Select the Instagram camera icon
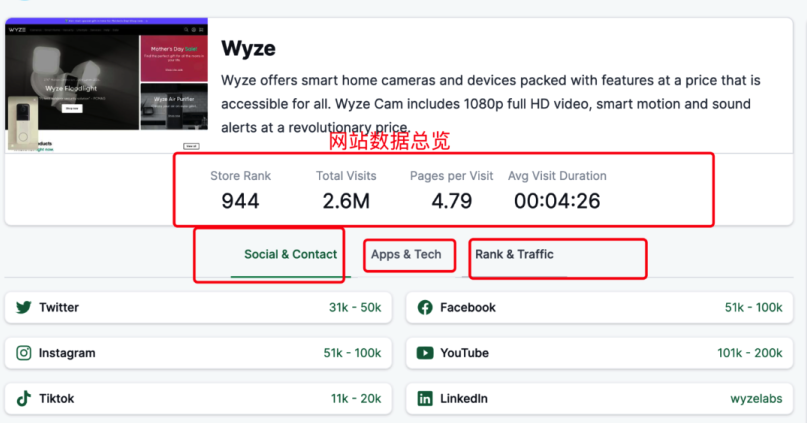 click(x=24, y=353)
